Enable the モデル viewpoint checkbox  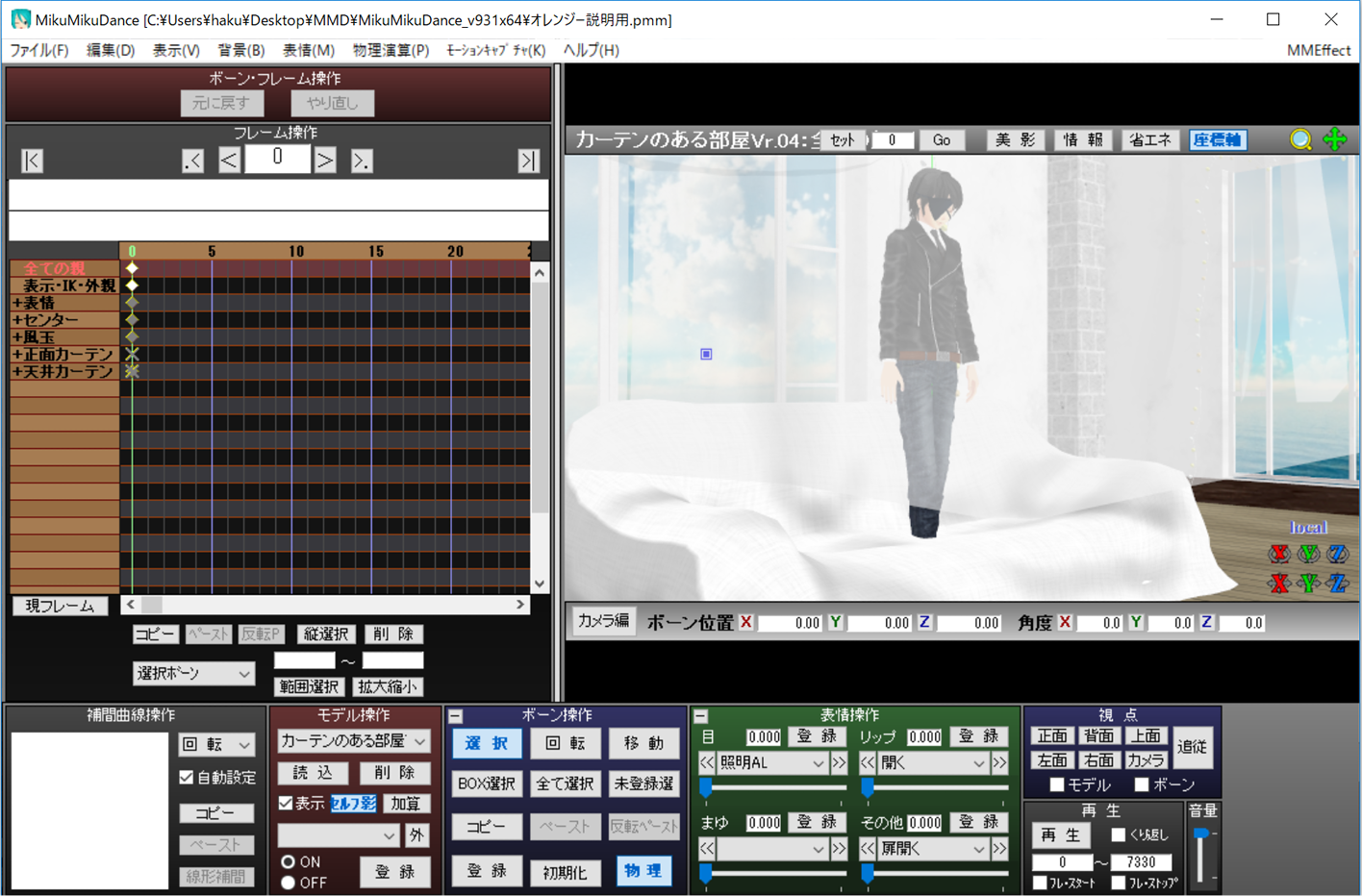coord(1057,784)
